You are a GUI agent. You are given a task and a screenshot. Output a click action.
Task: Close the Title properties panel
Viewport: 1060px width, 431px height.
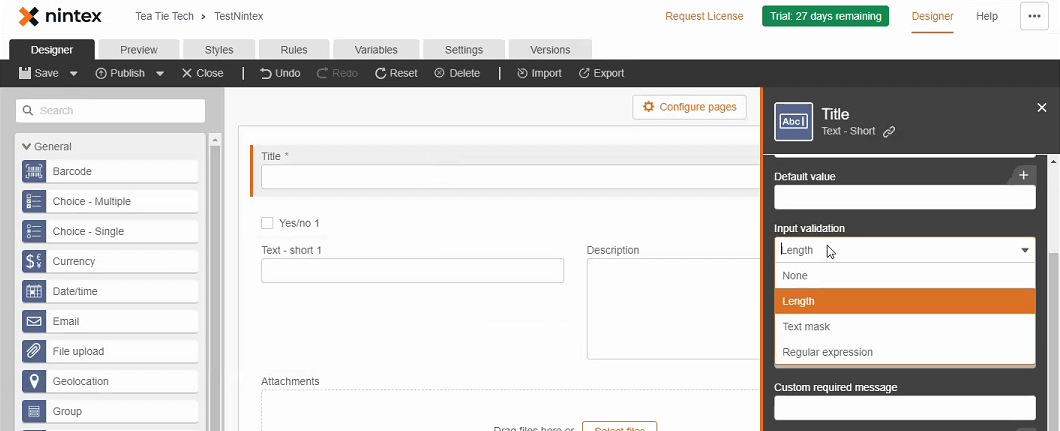tap(1042, 107)
